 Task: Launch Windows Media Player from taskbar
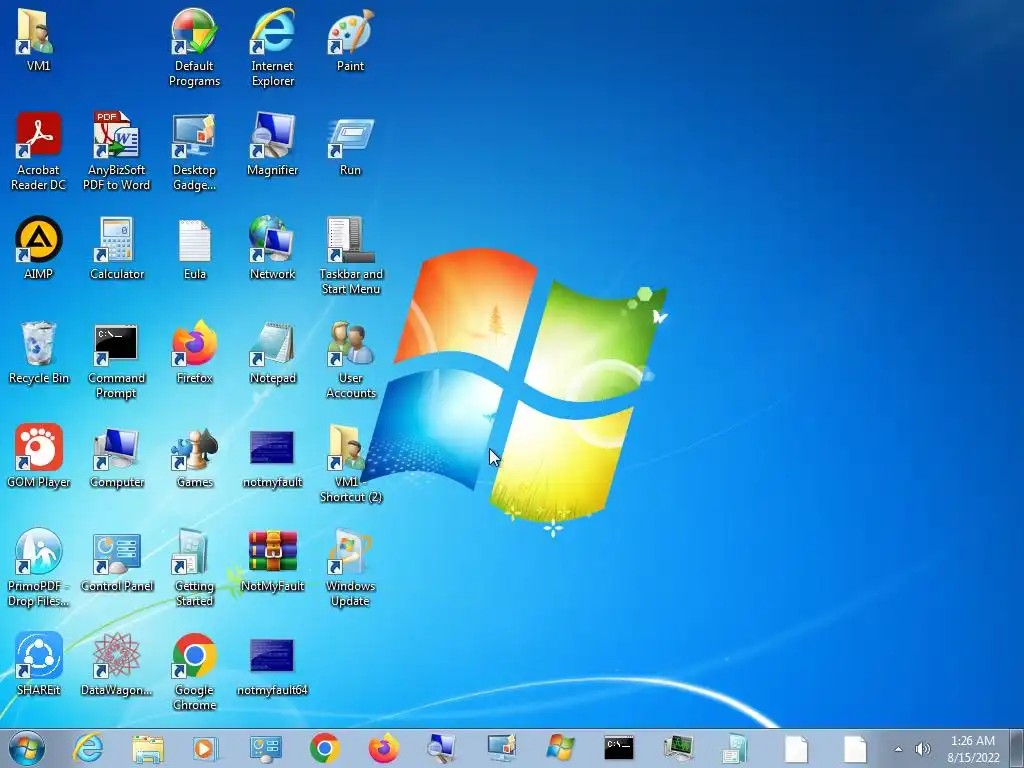click(205, 748)
